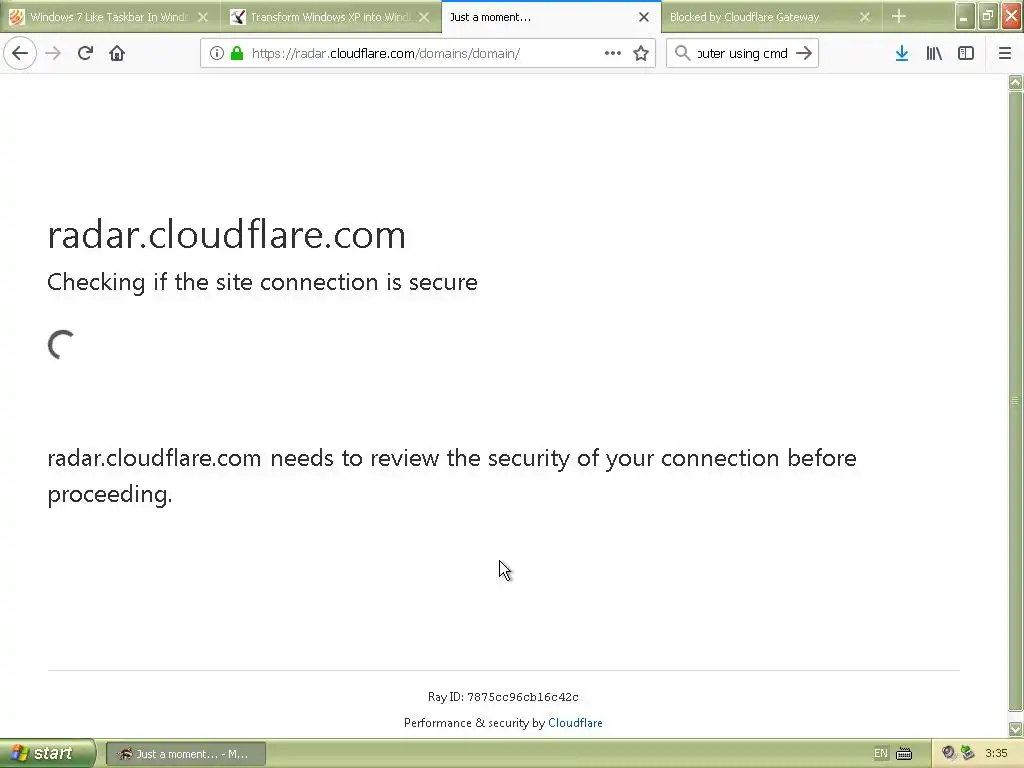
Task: Click the 'Just a moment…' taskbar button
Action: pyautogui.click(x=185, y=754)
